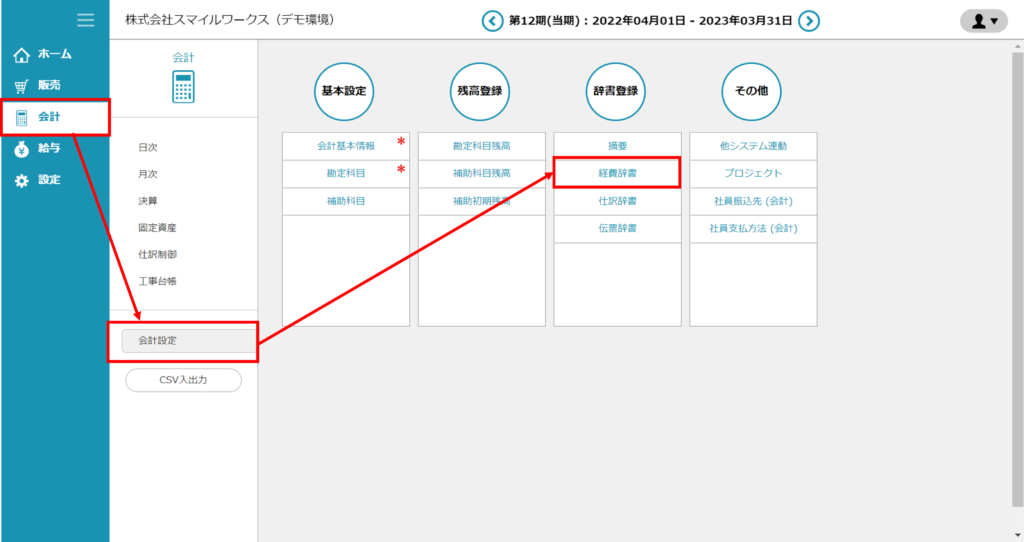Screen dimensions: 1024x542
Task: Click the fiscal period 第12期 text
Action: pyautogui.click(x=650, y=21)
